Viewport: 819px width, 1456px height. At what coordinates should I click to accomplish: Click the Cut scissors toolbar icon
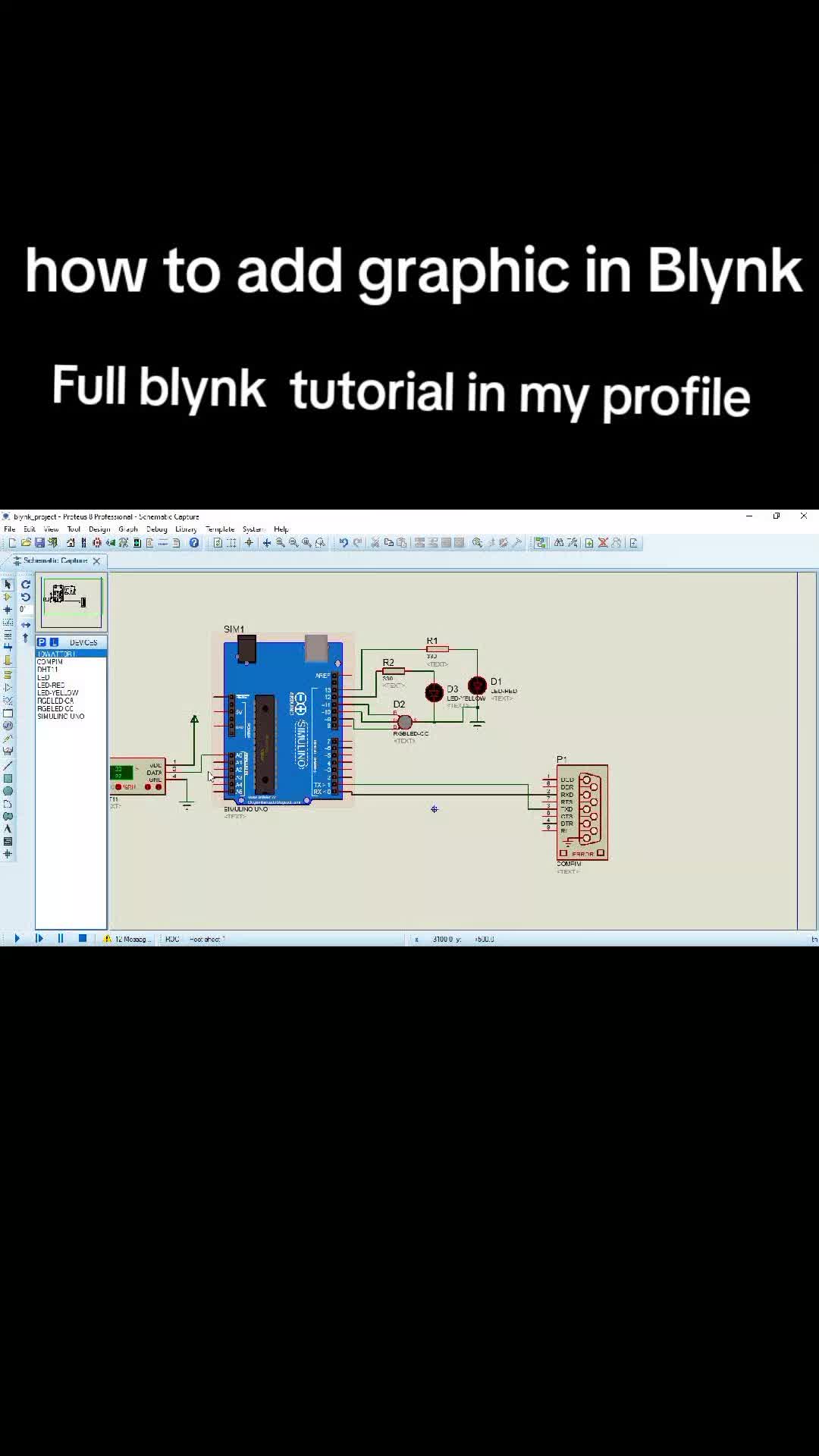pyautogui.click(x=375, y=542)
